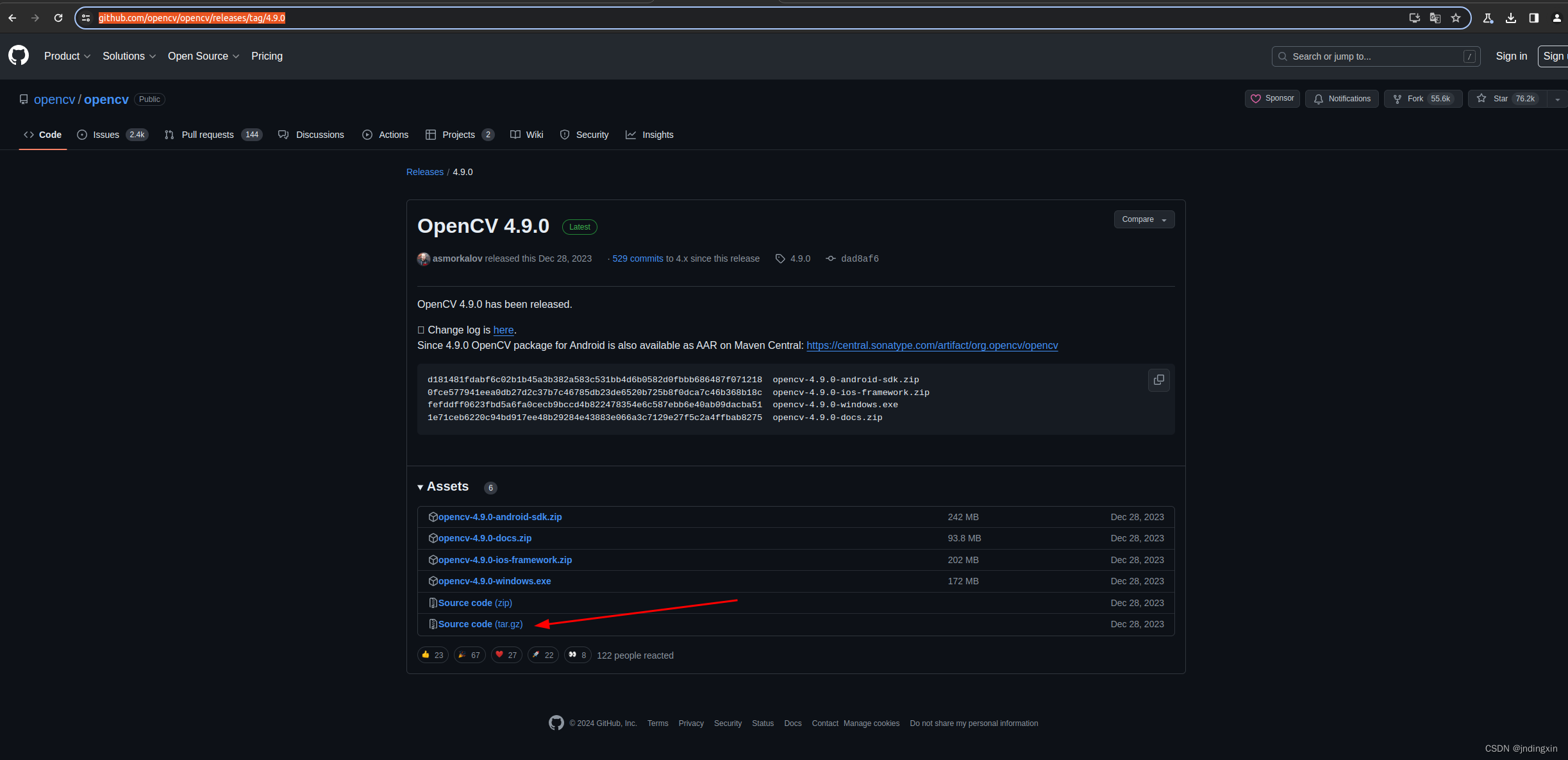Download opencv-4.9.0-windows.exe asset

(x=494, y=581)
